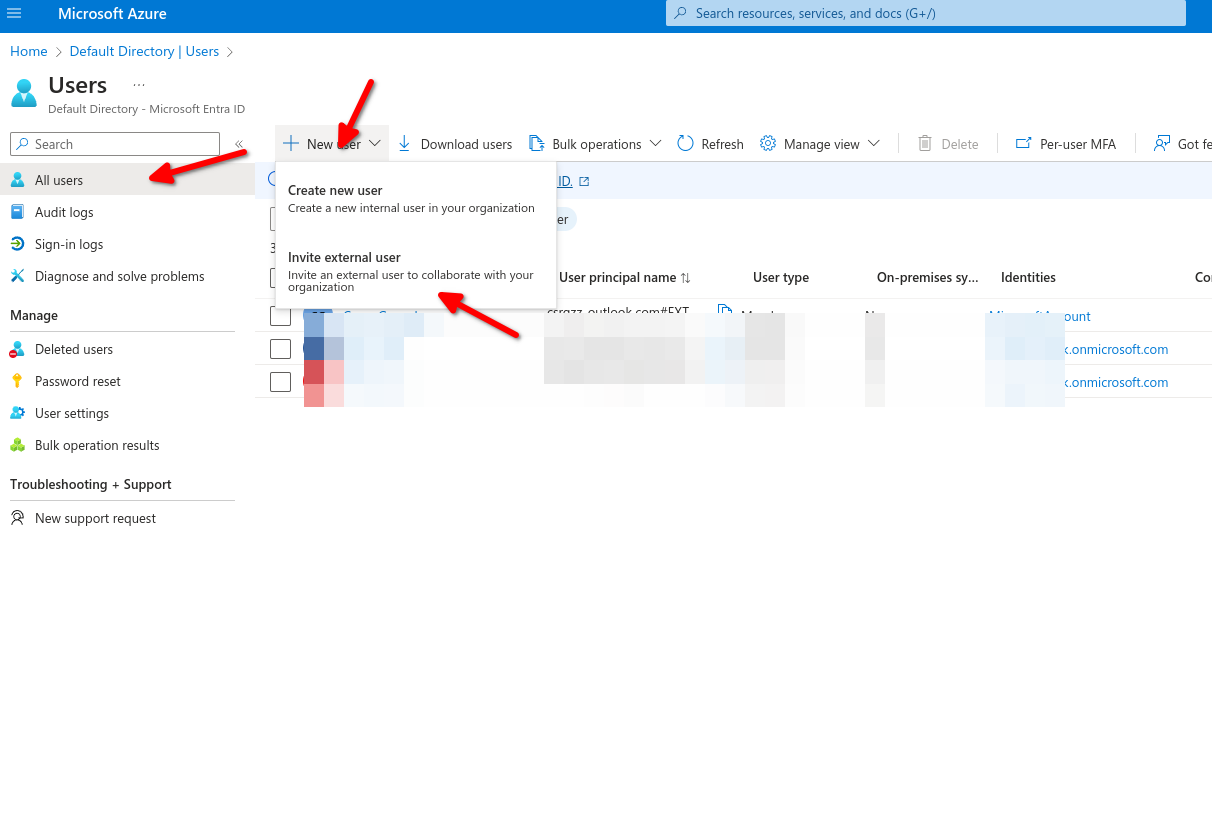Screen dimensions: 1212x824
Task: Tick the third user row checkbox
Action: click(x=280, y=382)
